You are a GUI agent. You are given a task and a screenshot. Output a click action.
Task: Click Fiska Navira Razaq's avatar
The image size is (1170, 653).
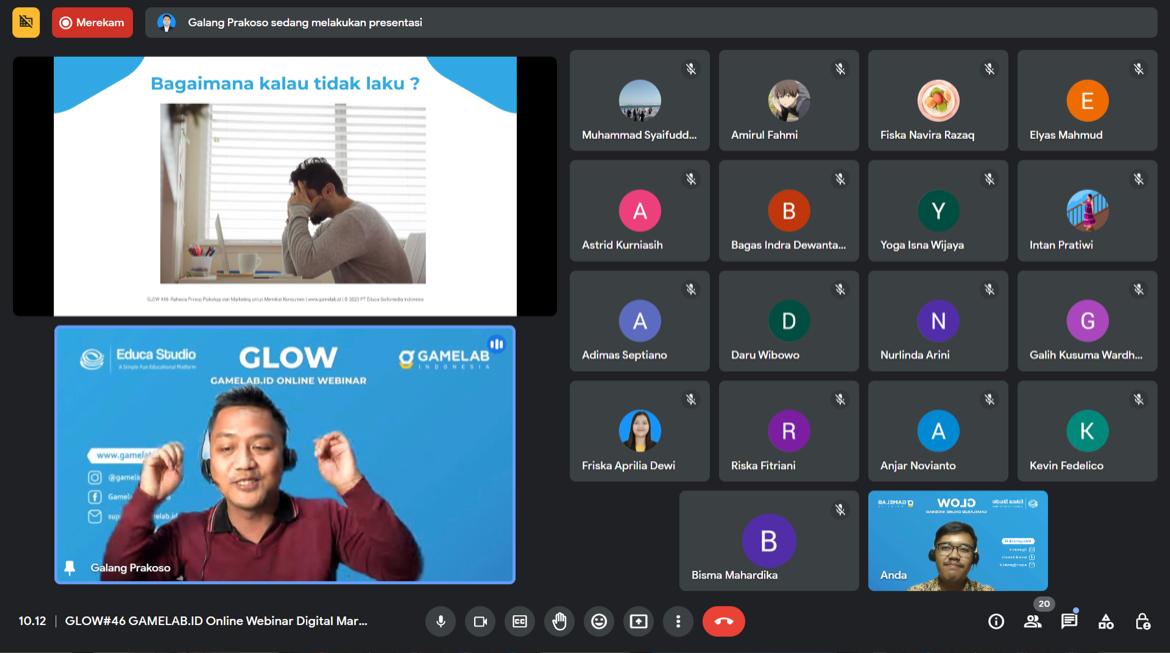tap(938, 100)
